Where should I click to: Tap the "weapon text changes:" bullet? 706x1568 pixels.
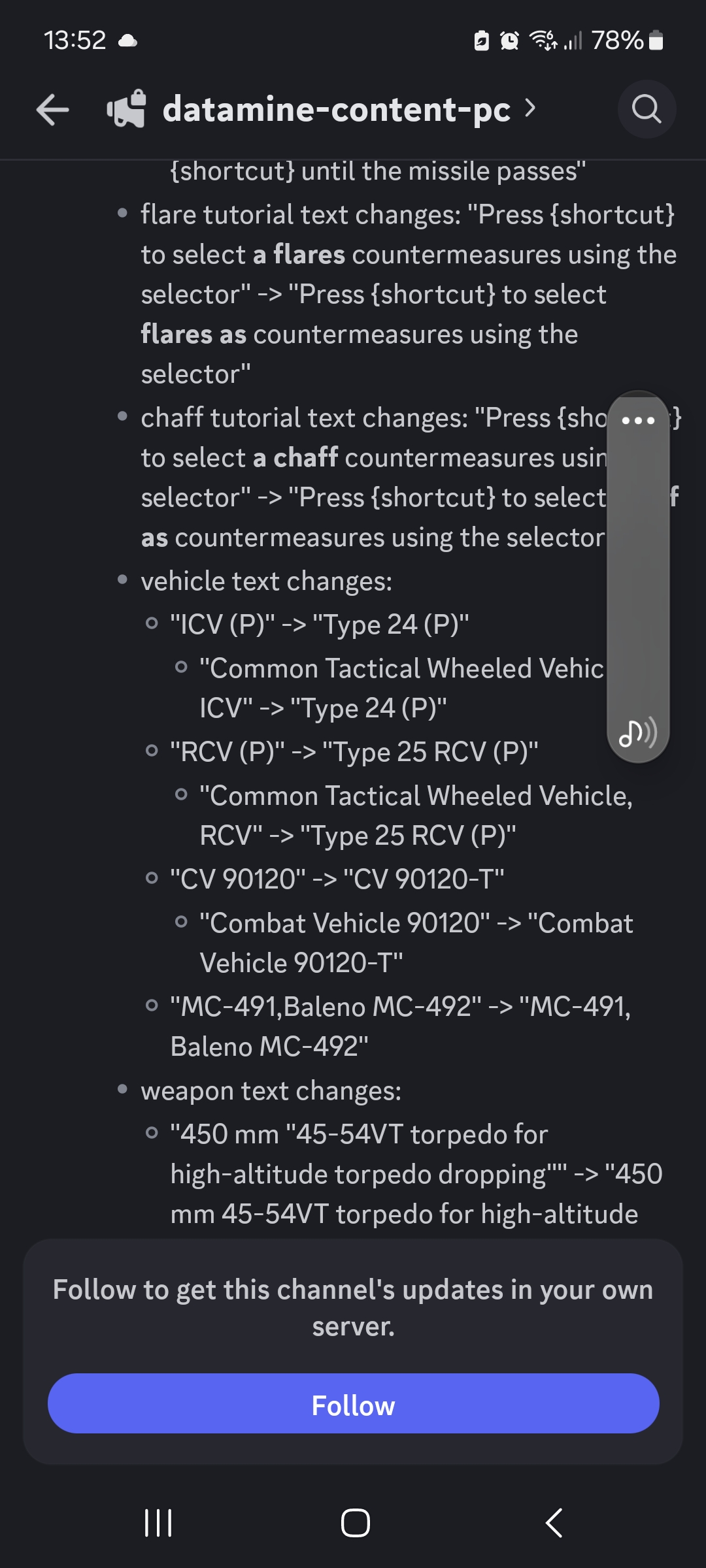tap(271, 1090)
